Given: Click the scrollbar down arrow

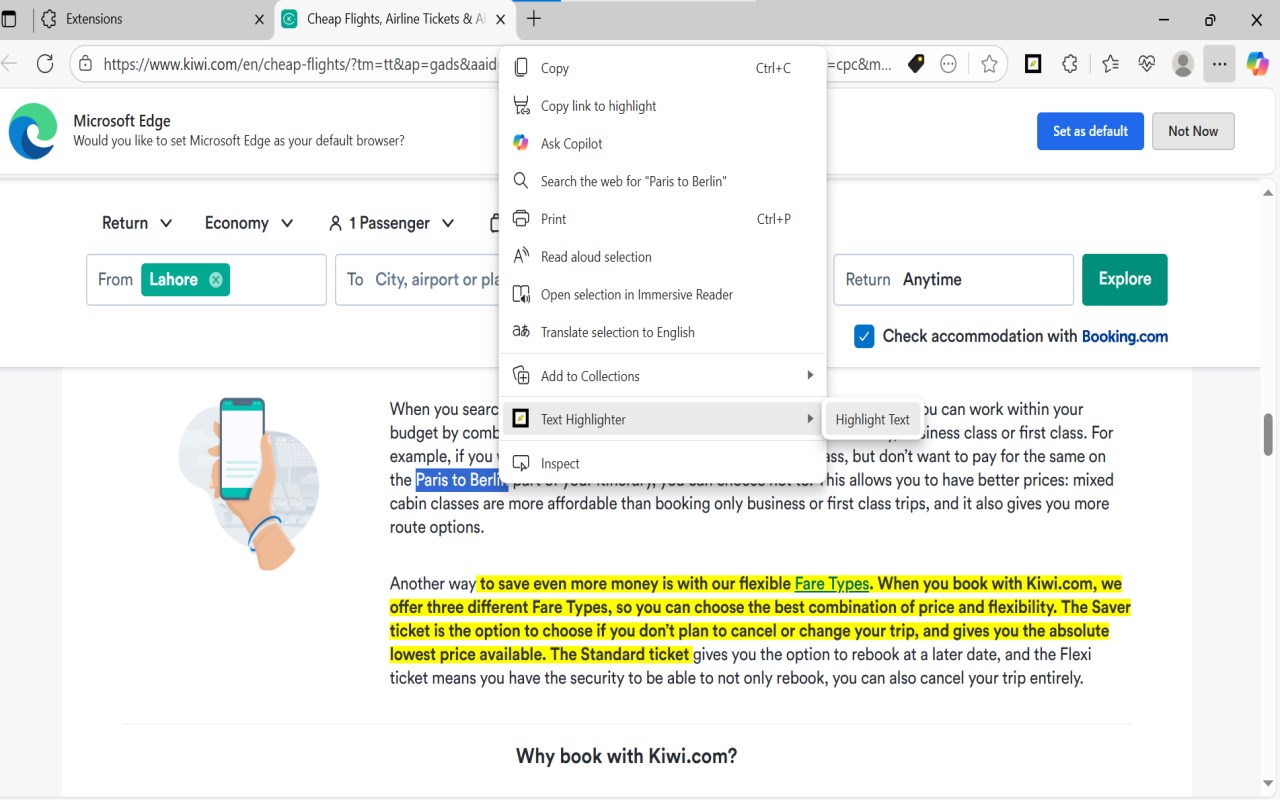Looking at the screenshot, I should [1269, 784].
